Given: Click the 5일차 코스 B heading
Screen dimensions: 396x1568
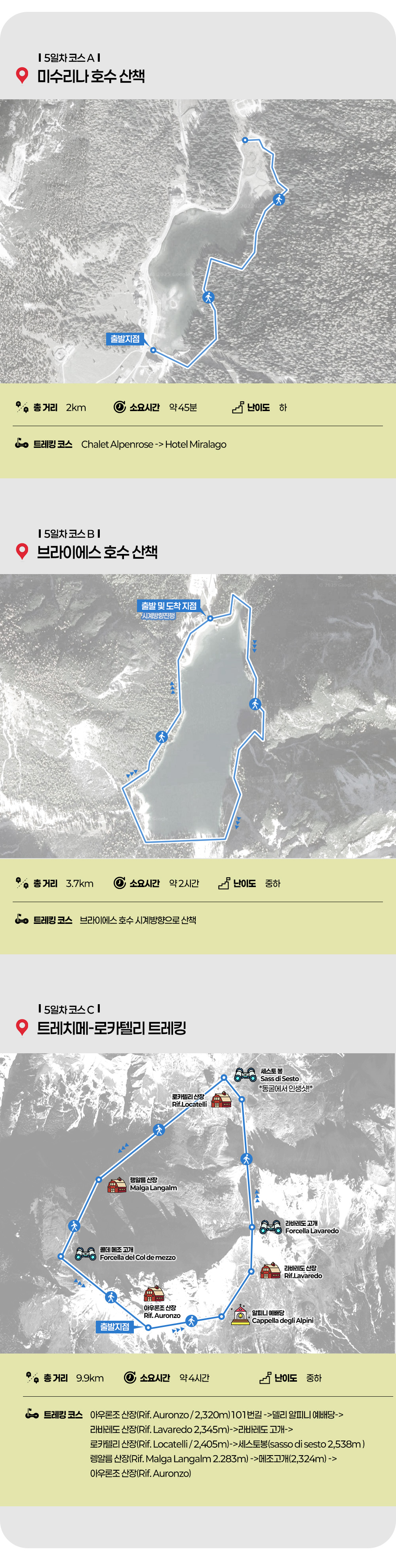Looking at the screenshot, I should (69, 533).
